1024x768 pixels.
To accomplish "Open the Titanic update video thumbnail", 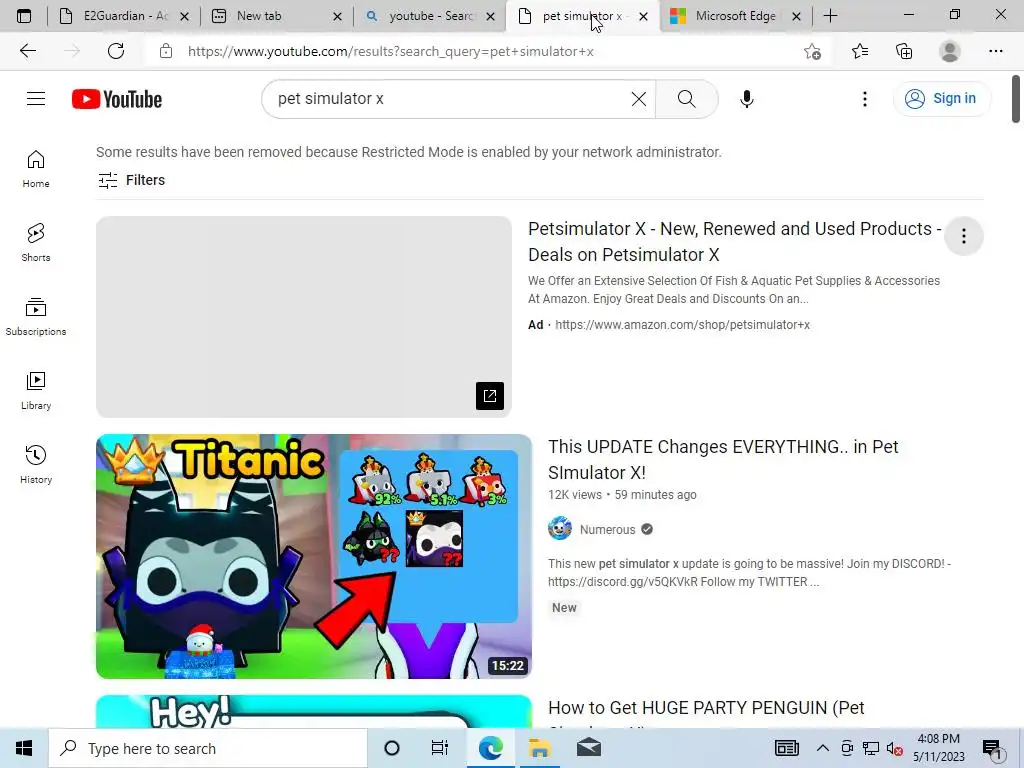I will coord(313,556).
